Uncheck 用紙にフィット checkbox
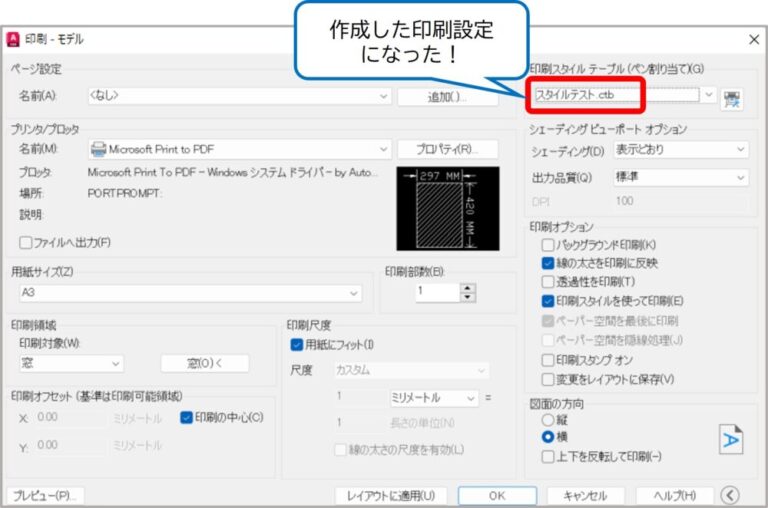 tap(296, 345)
